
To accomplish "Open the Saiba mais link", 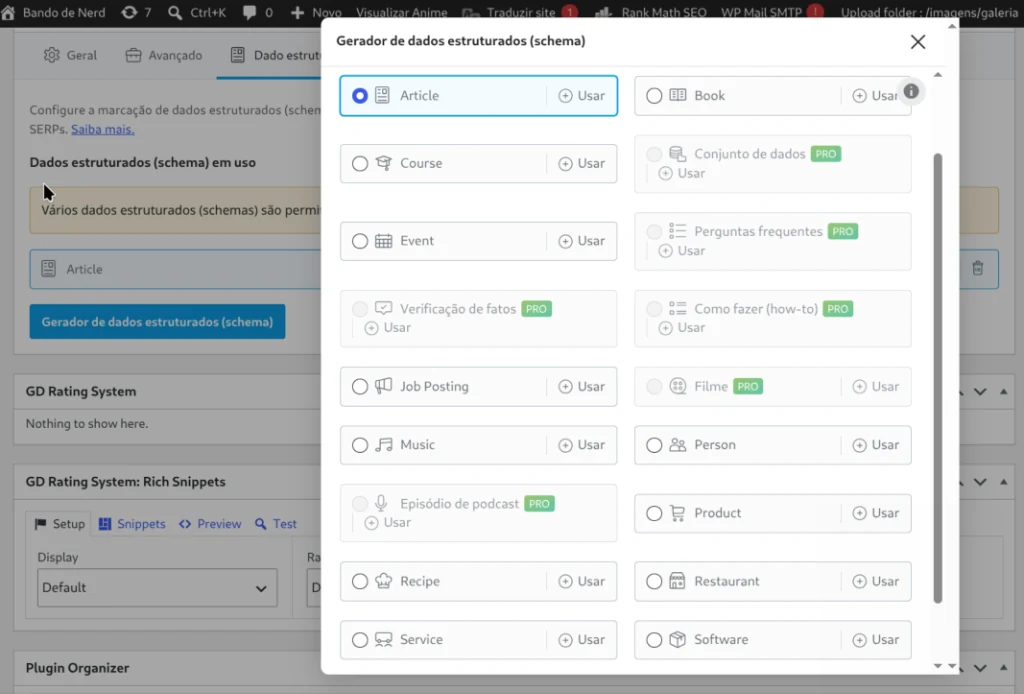I will coord(103,129).
